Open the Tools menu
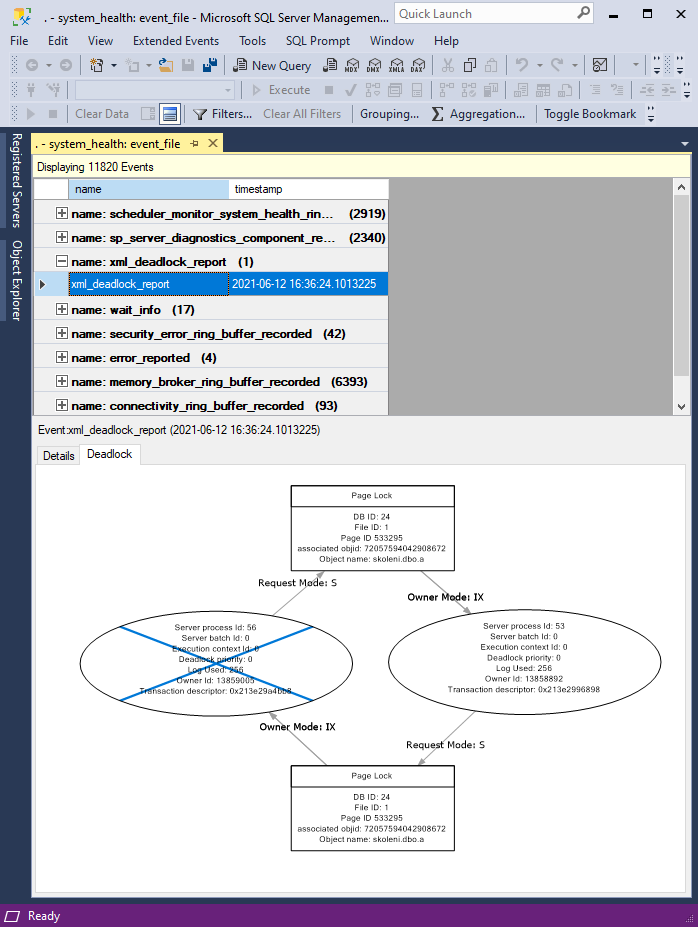Viewport: 698px width, 927px height. [x=252, y=41]
